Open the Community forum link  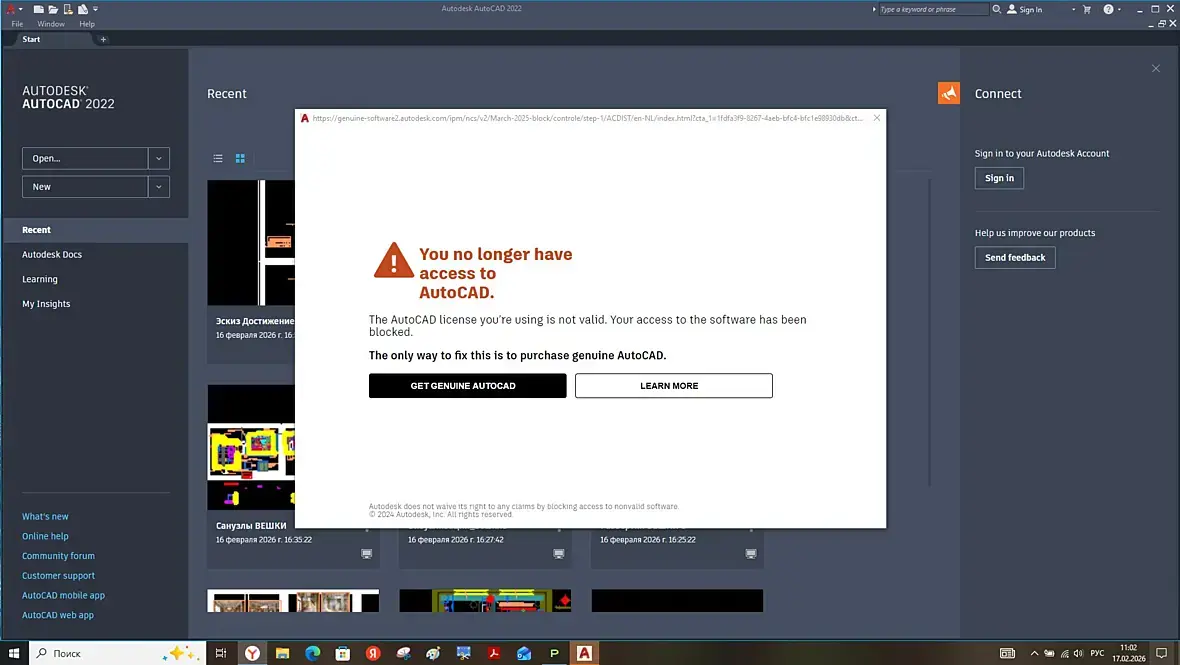point(58,556)
